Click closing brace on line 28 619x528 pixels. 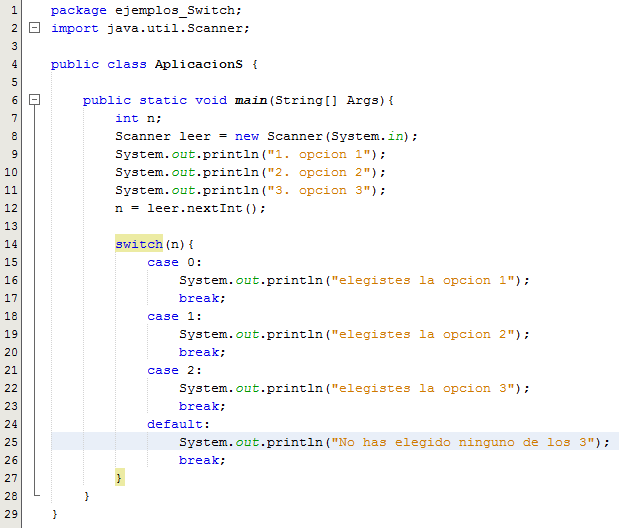click(x=87, y=496)
